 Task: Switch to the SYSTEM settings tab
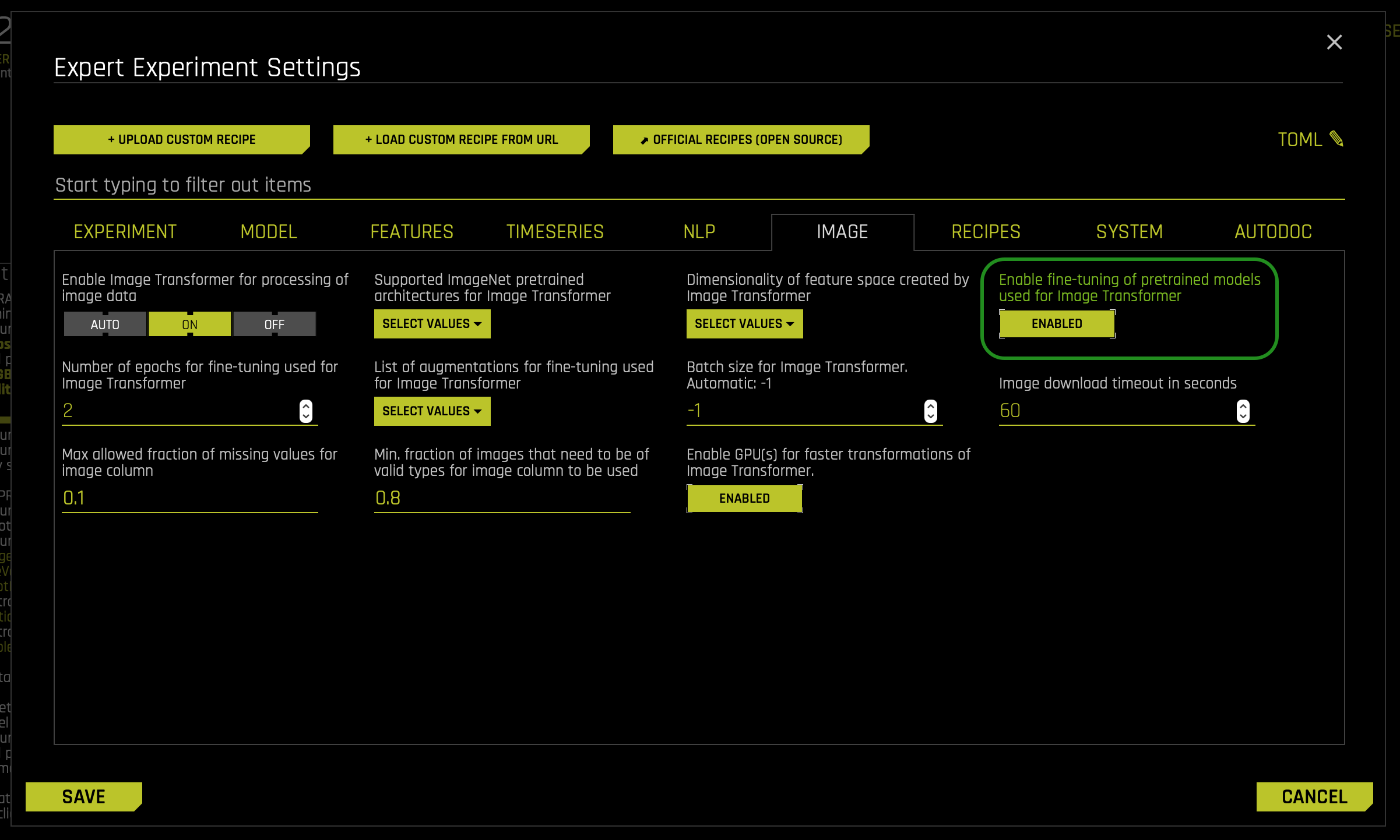tap(1129, 231)
